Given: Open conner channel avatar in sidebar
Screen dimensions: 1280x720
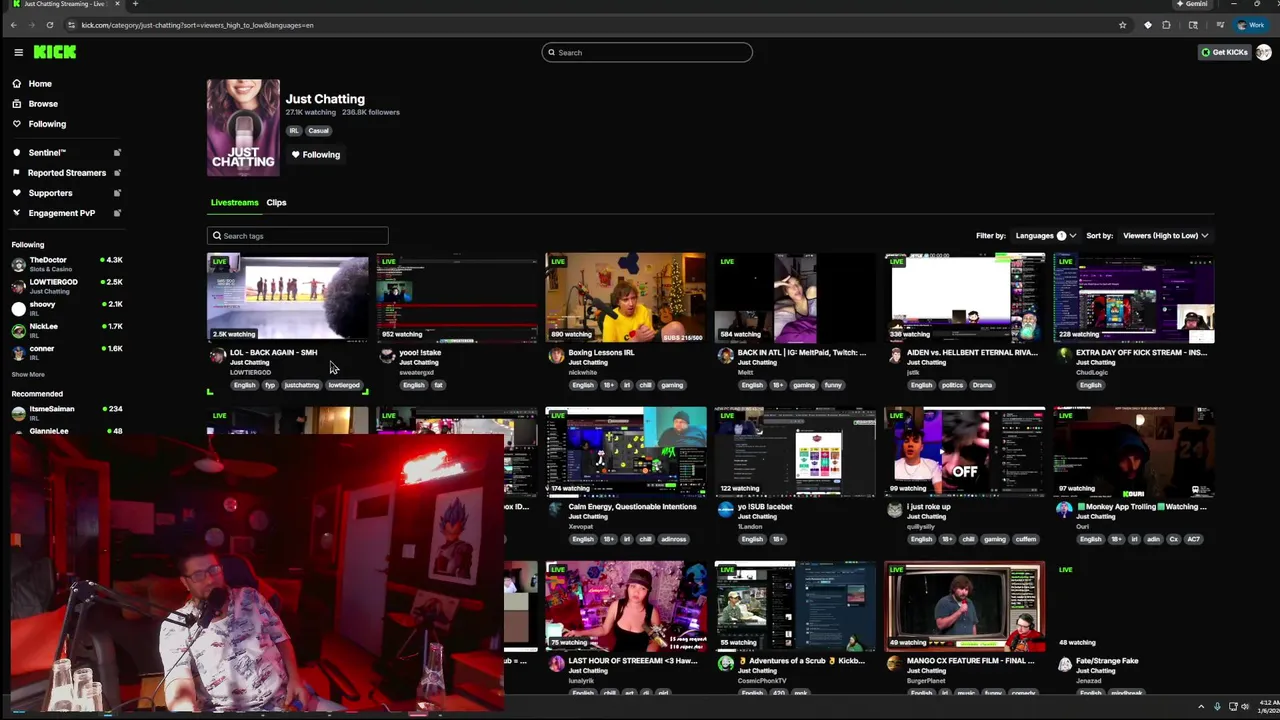Looking at the screenshot, I should (x=18, y=353).
